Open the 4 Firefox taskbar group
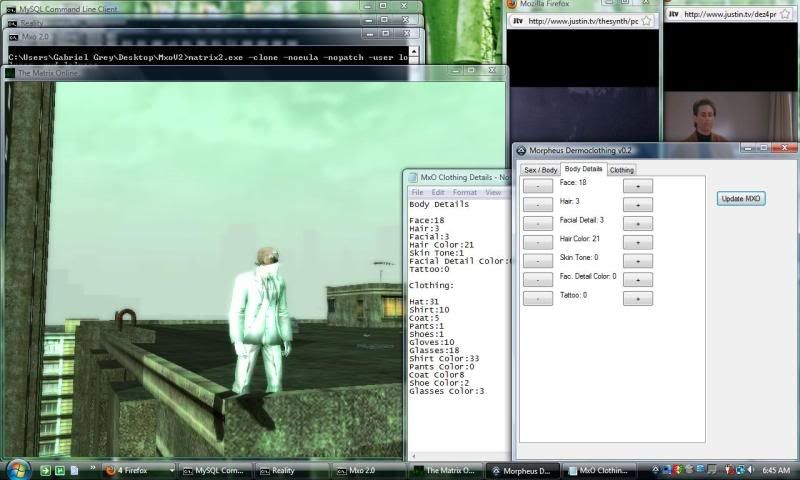The height and width of the screenshot is (480, 800). pos(139,470)
